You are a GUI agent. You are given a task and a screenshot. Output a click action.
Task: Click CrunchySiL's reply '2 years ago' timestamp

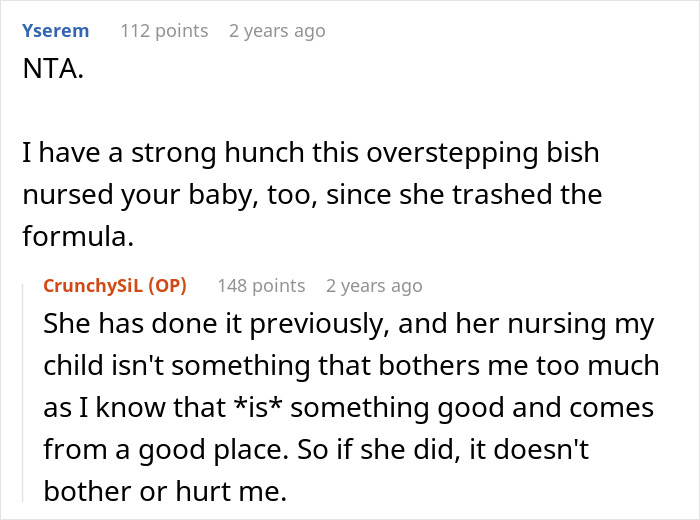(374, 286)
